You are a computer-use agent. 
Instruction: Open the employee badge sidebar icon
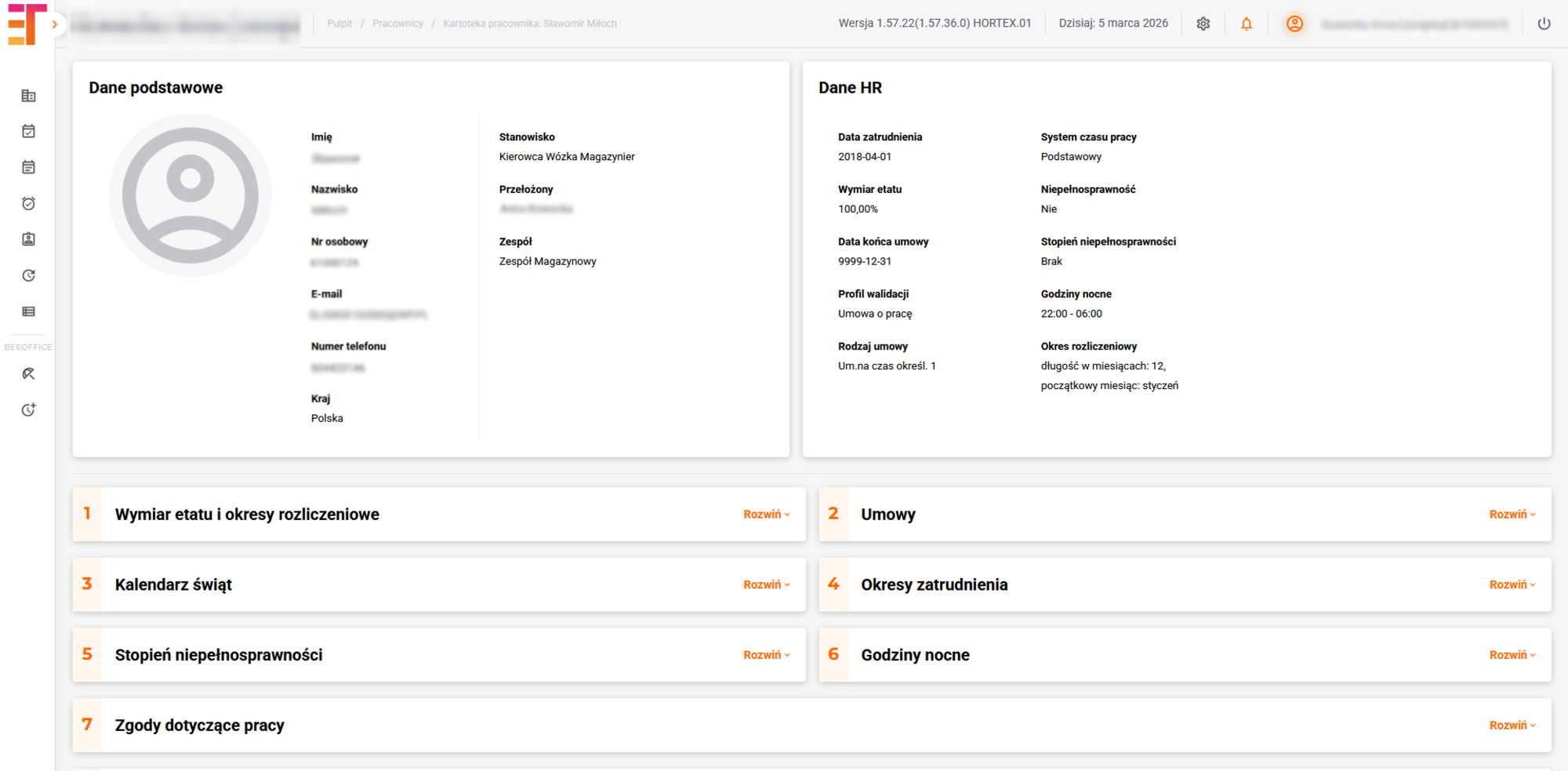click(28, 239)
